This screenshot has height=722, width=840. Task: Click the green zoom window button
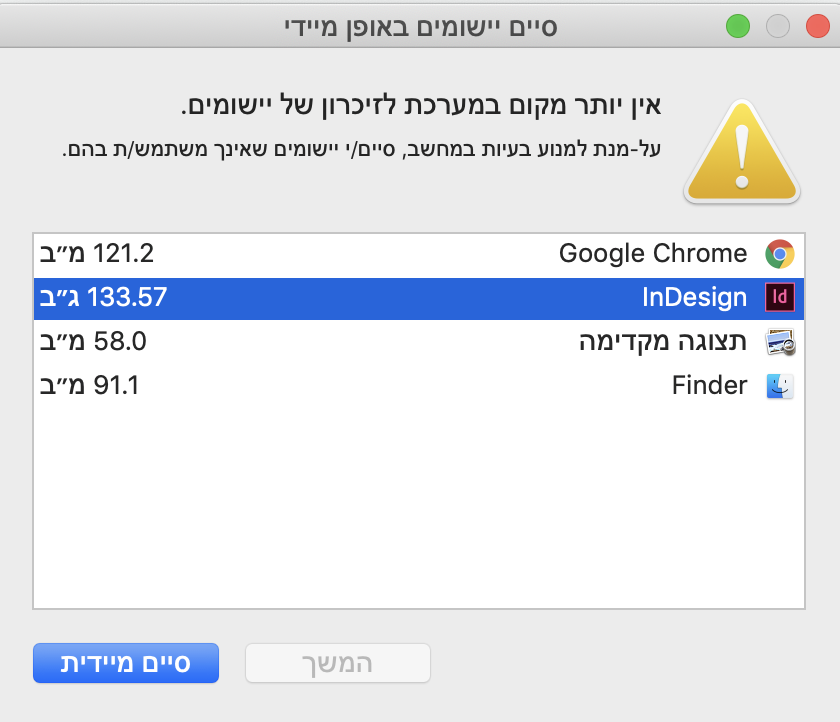tap(738, 27)
